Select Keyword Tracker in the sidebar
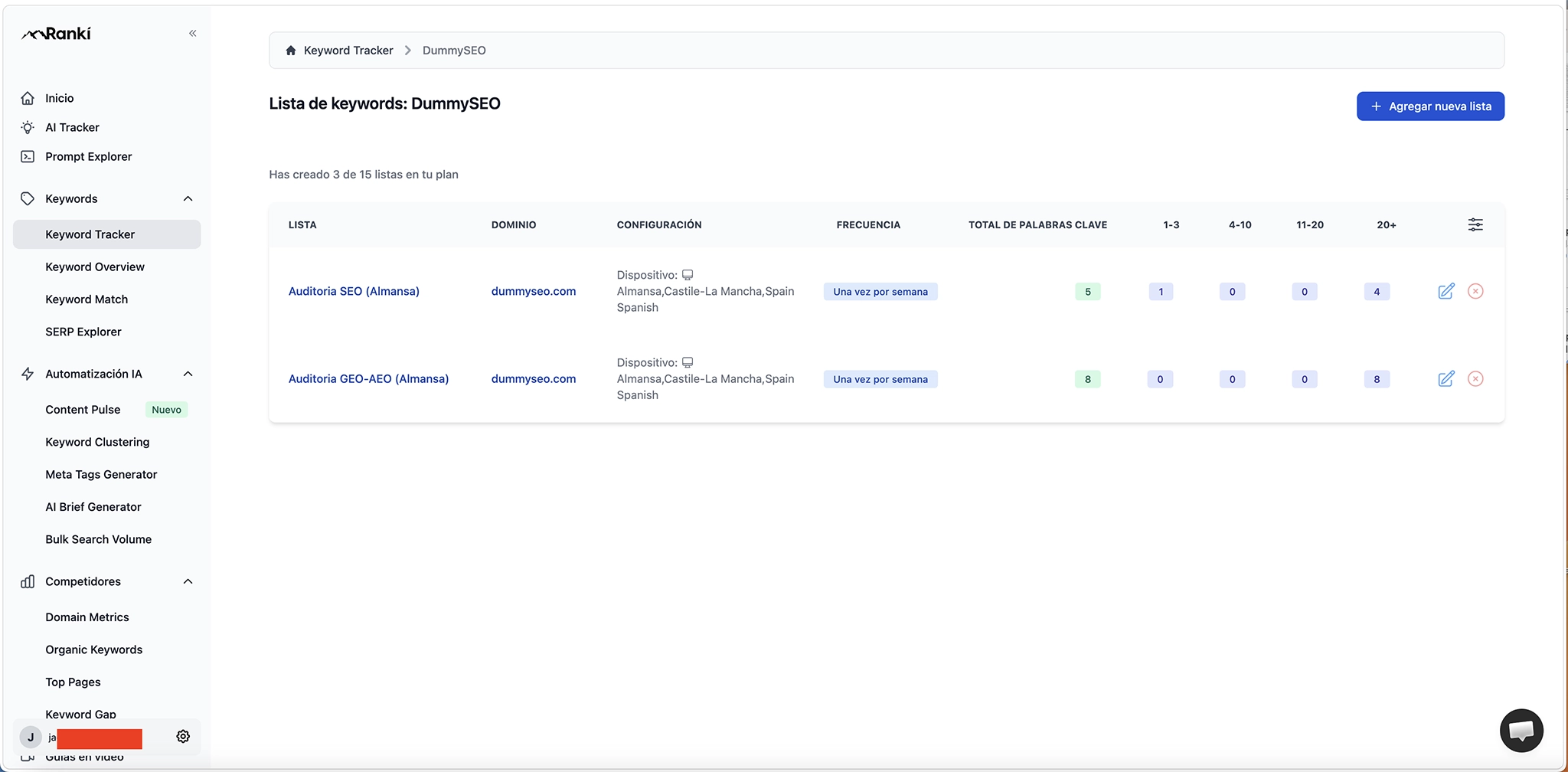The image size is (1568, 772). 106,234
